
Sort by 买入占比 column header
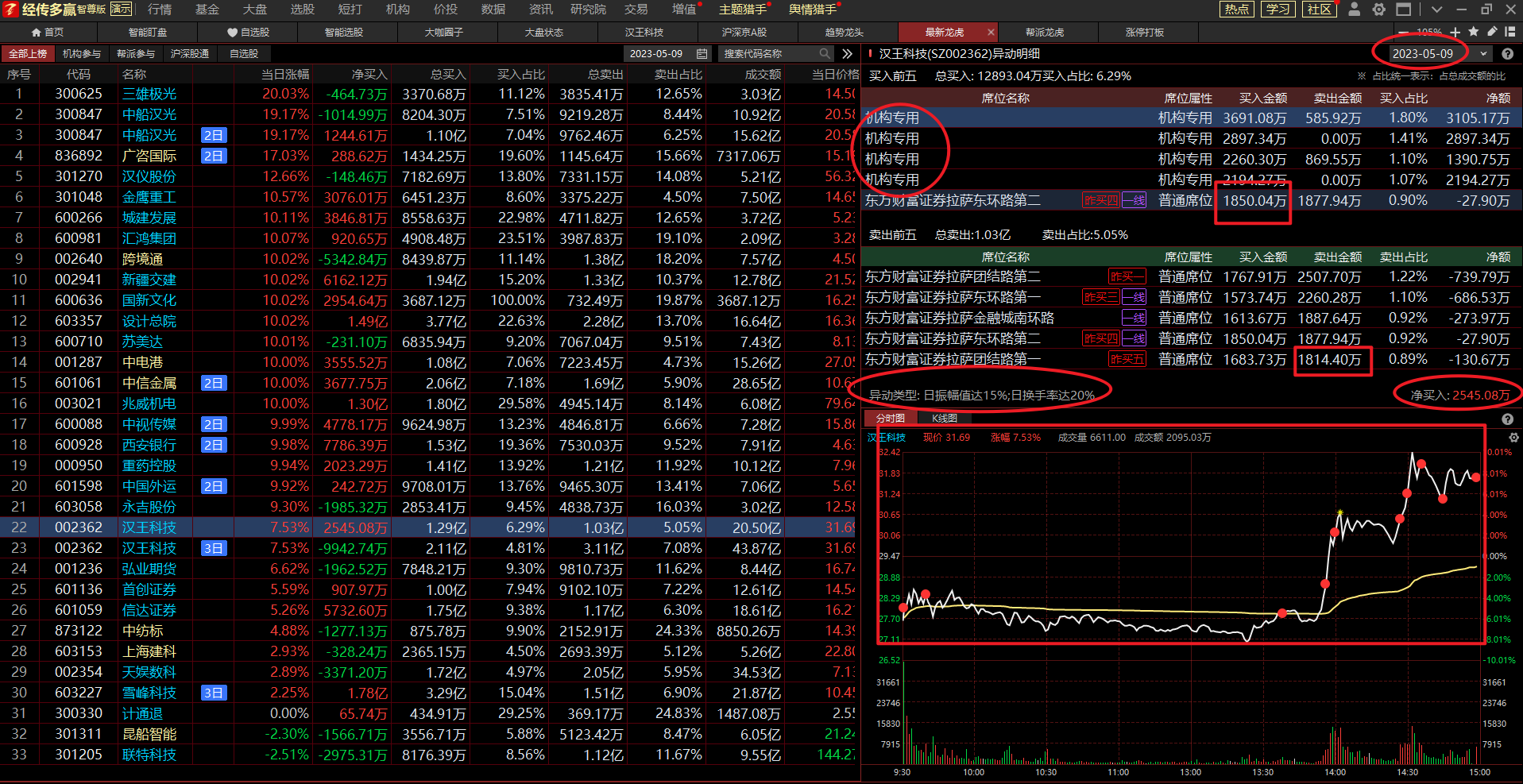pos(521,74)
